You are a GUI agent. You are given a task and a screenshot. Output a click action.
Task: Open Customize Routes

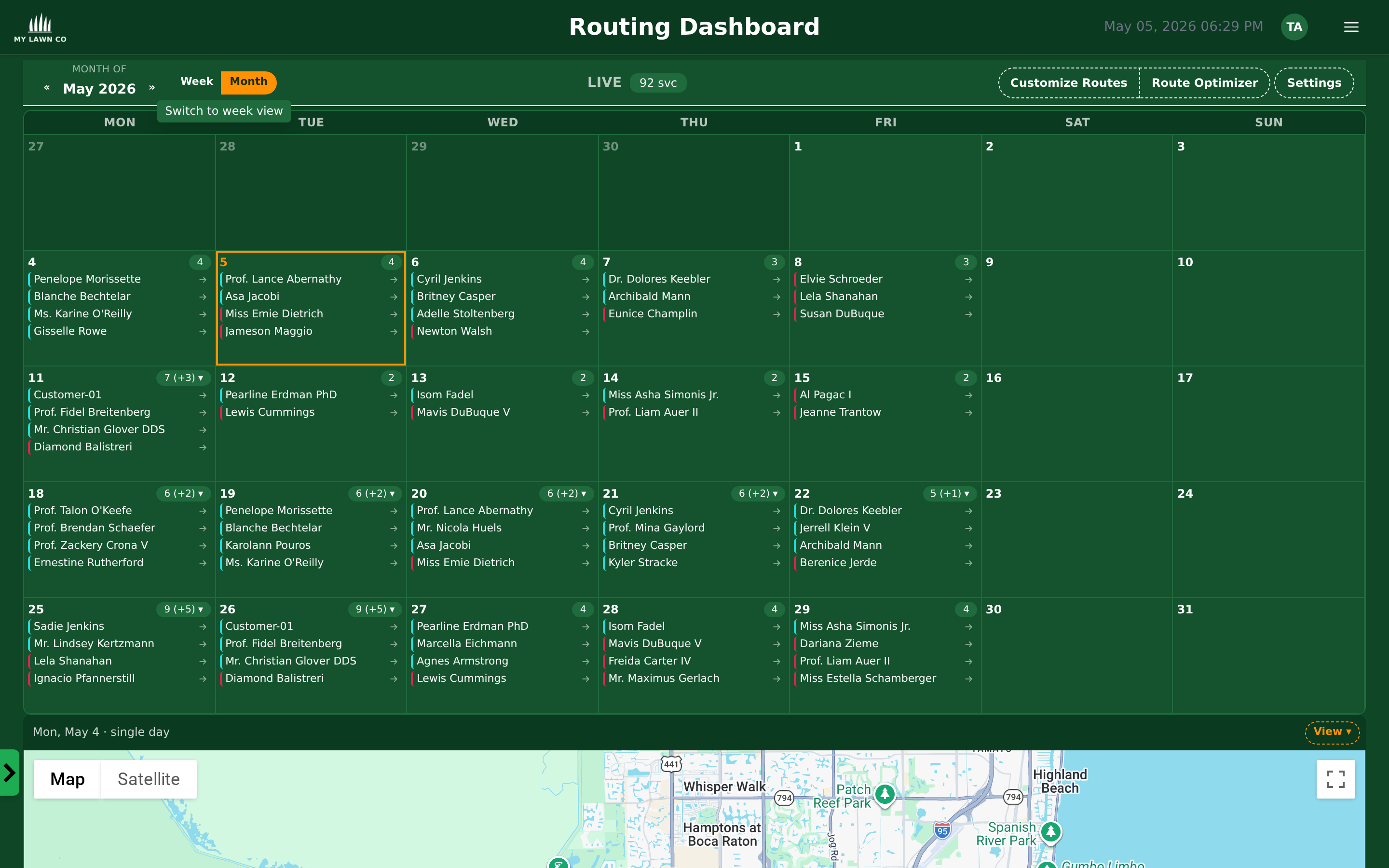pos(1069,82)
